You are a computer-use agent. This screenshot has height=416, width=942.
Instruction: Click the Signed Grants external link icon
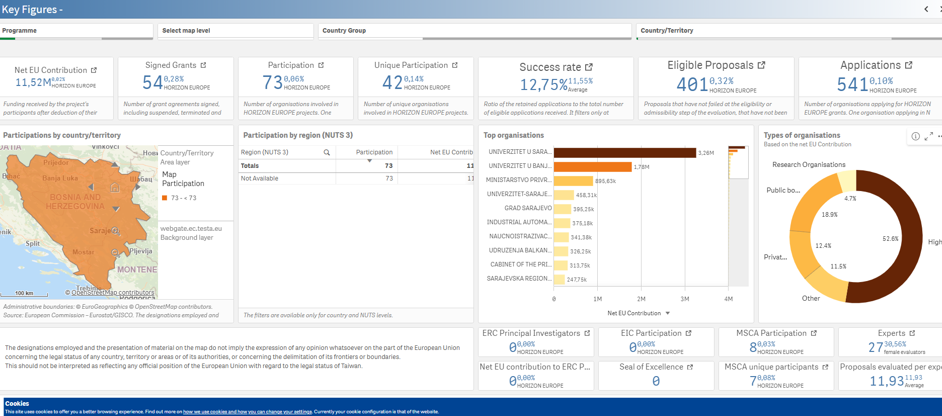point(203,66)
